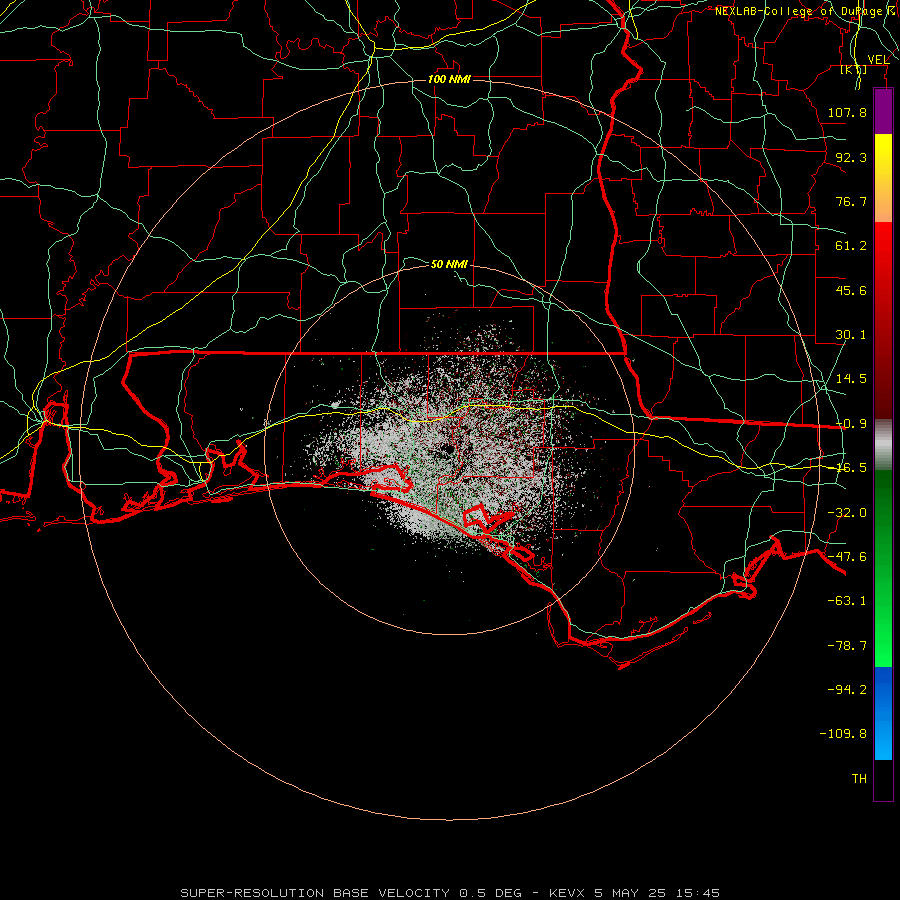
Task: Select the 45.6 legend value
Action: (851, 290)
